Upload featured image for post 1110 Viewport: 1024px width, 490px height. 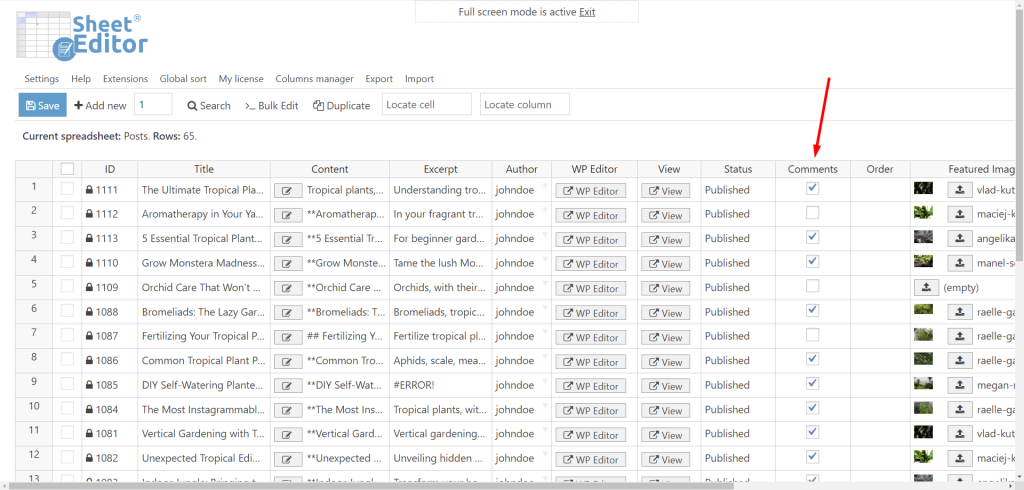coord(959,263)
